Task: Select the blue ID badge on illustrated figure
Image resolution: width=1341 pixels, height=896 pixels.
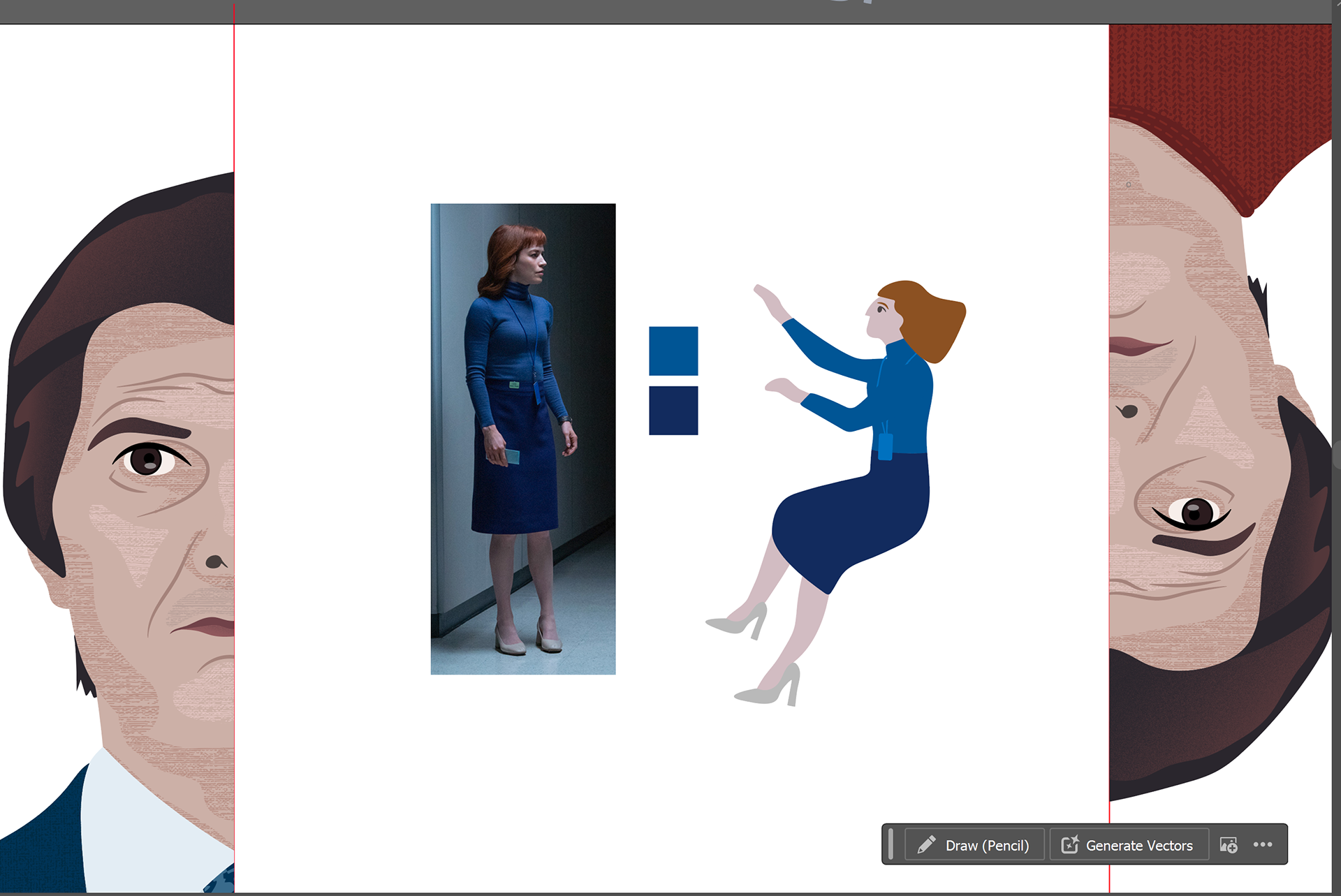Action: tap(885, 446)
